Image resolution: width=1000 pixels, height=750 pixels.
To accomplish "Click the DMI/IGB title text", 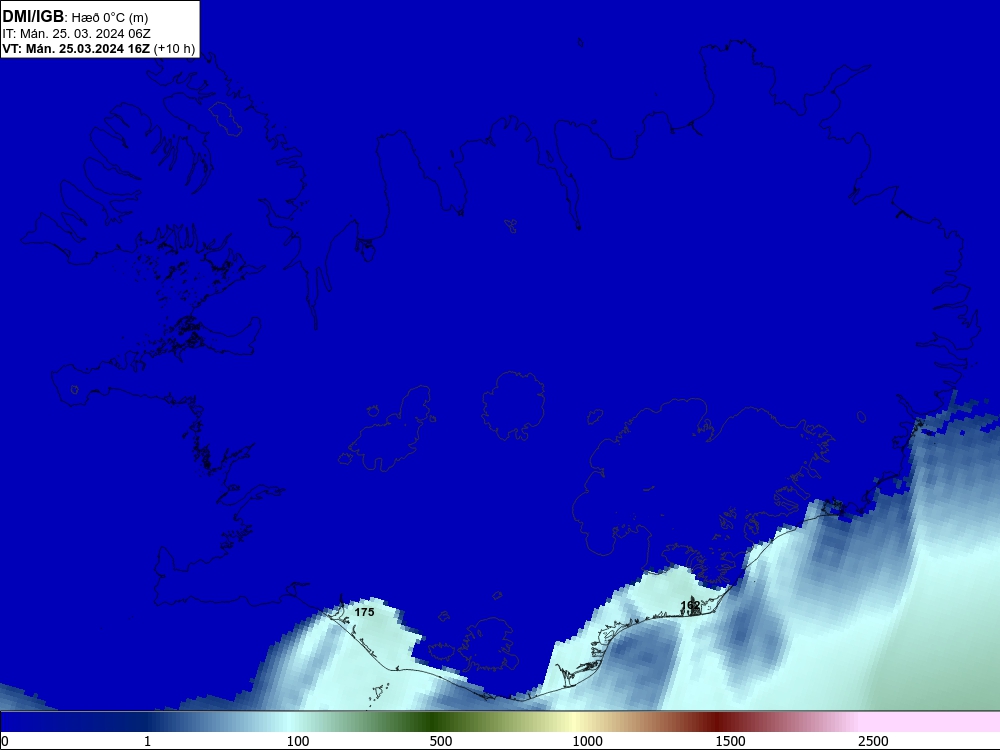I will click(x=33, y=17).
